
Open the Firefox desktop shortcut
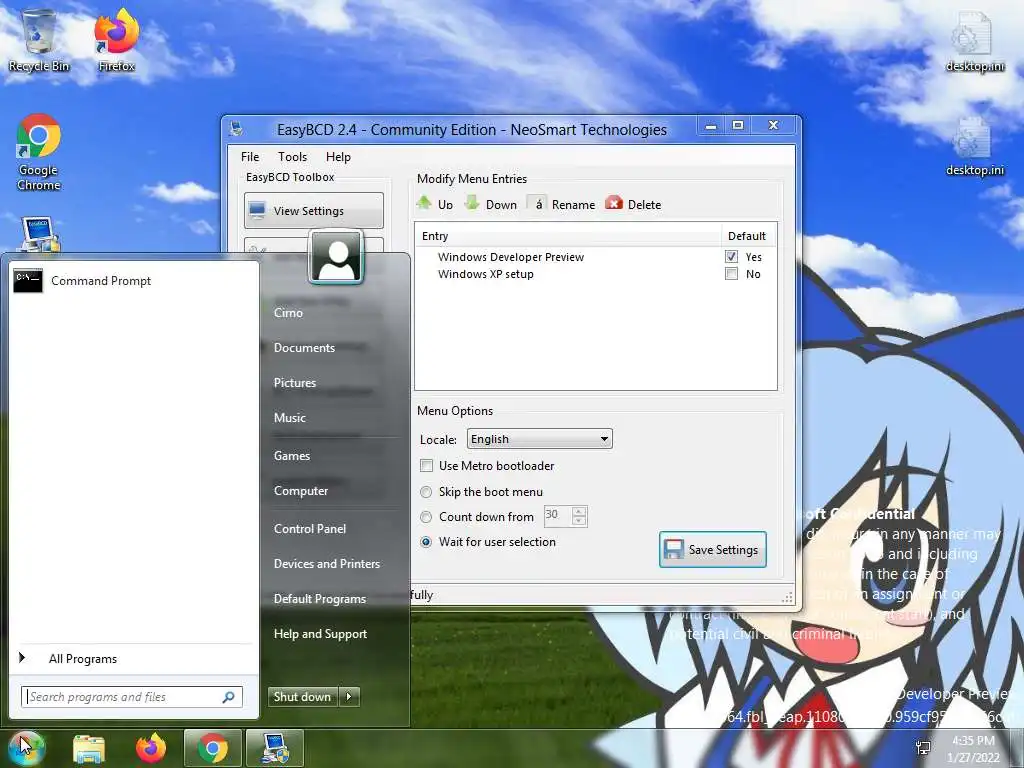(116, 40)
